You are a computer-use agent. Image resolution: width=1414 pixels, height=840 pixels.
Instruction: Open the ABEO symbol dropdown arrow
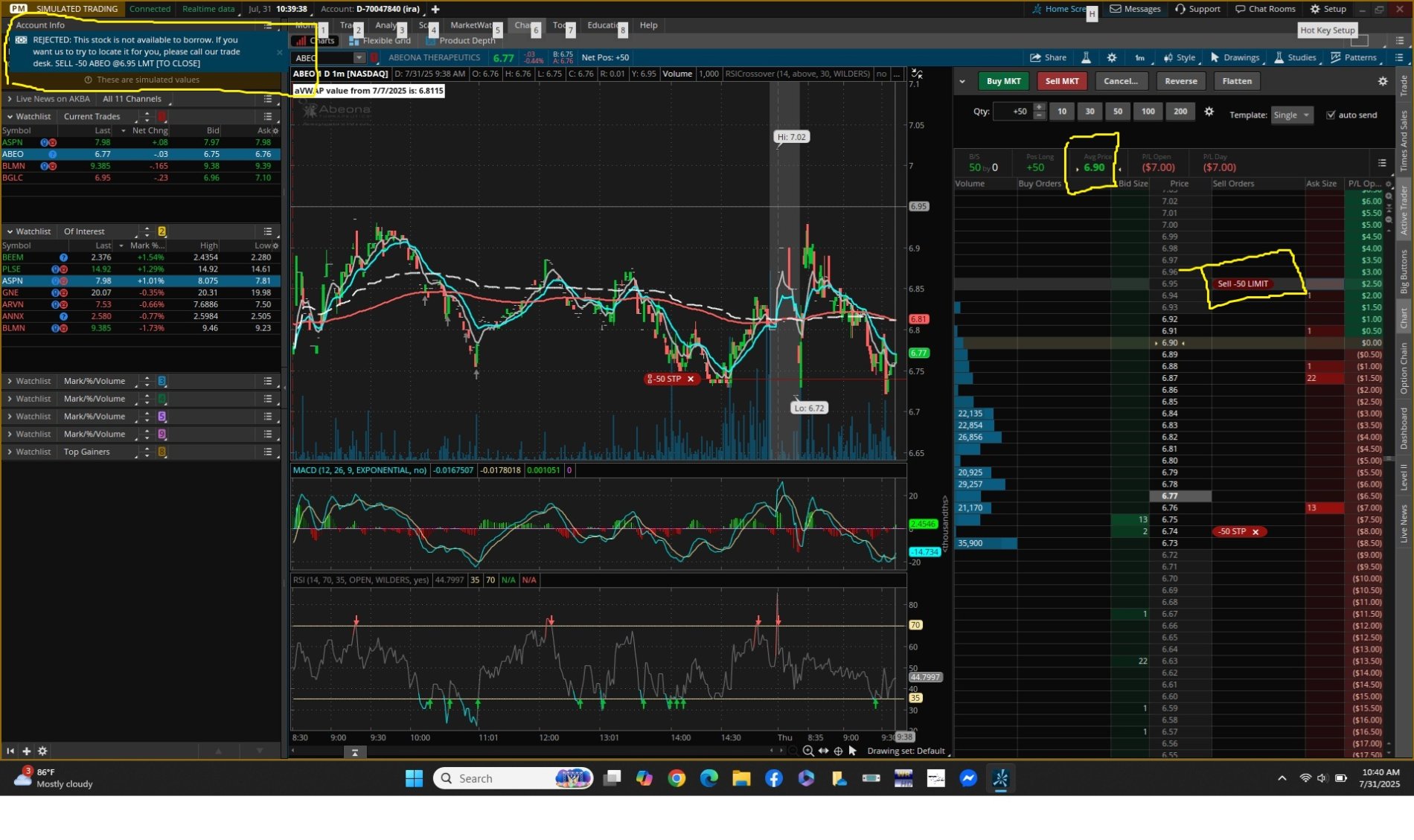359,57
